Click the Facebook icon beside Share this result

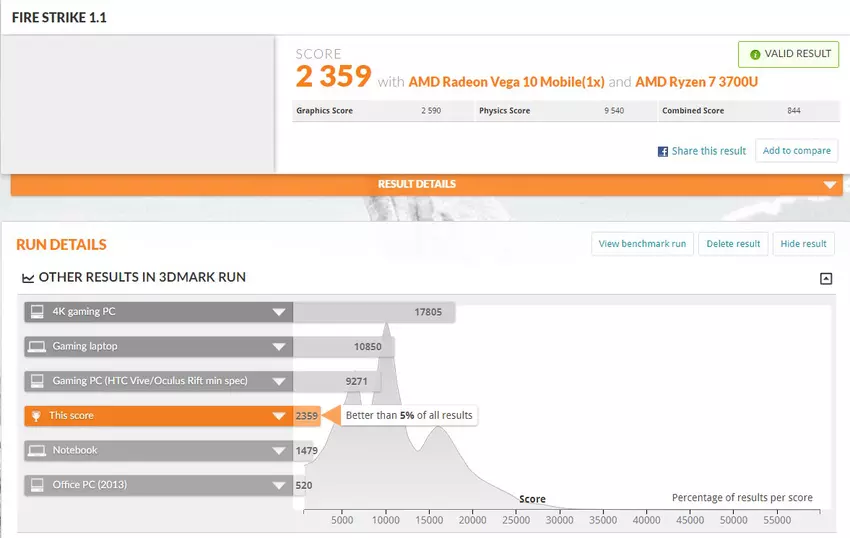[662, 151]
